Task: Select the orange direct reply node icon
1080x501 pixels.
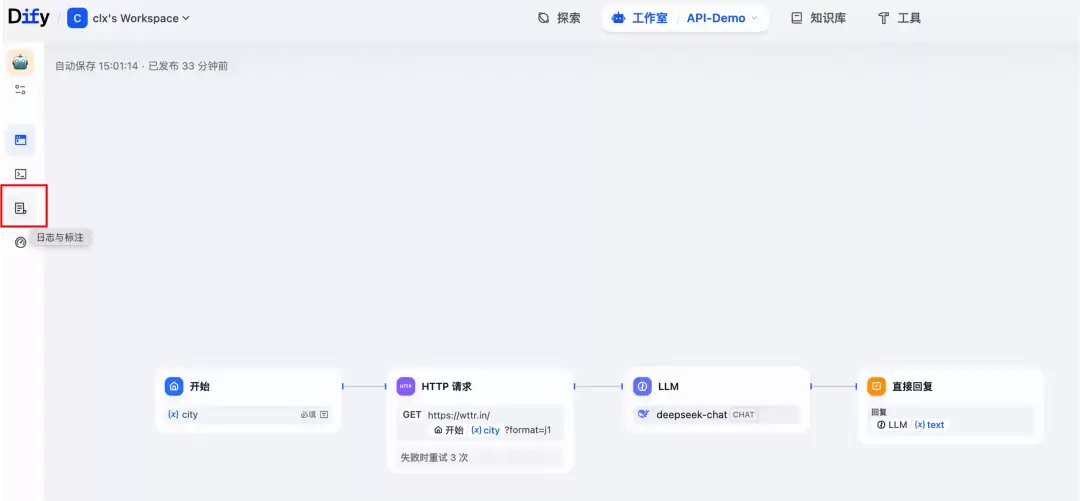Action: point(876,387)
